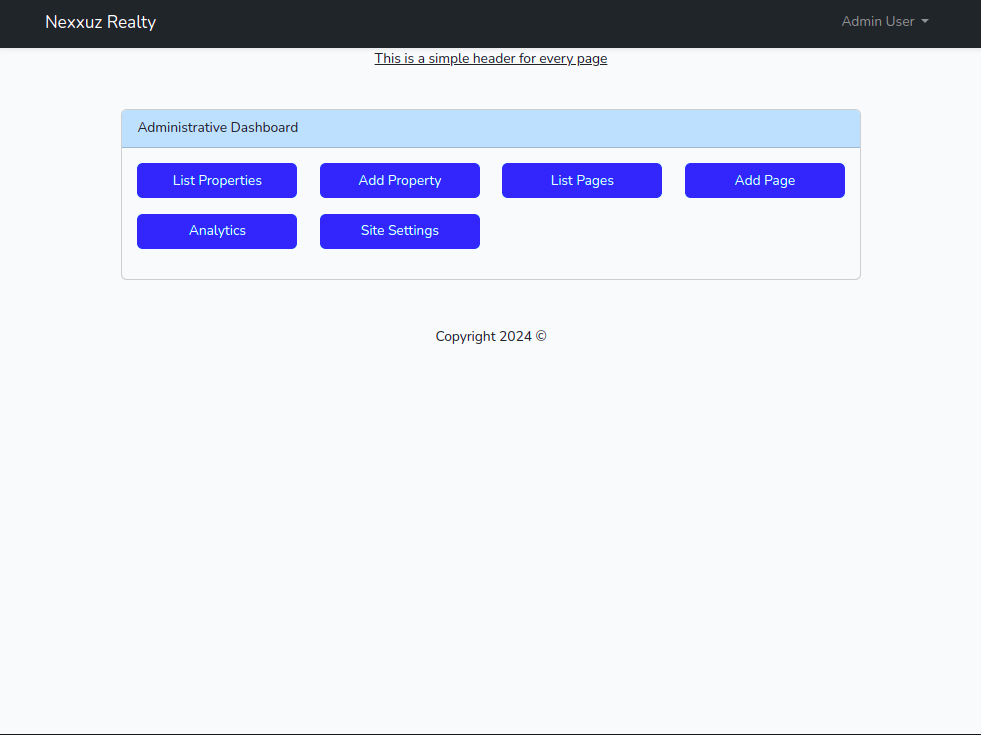Click the dark top navigation bar center
Screen dimensions: 981x735
[490, 22]
